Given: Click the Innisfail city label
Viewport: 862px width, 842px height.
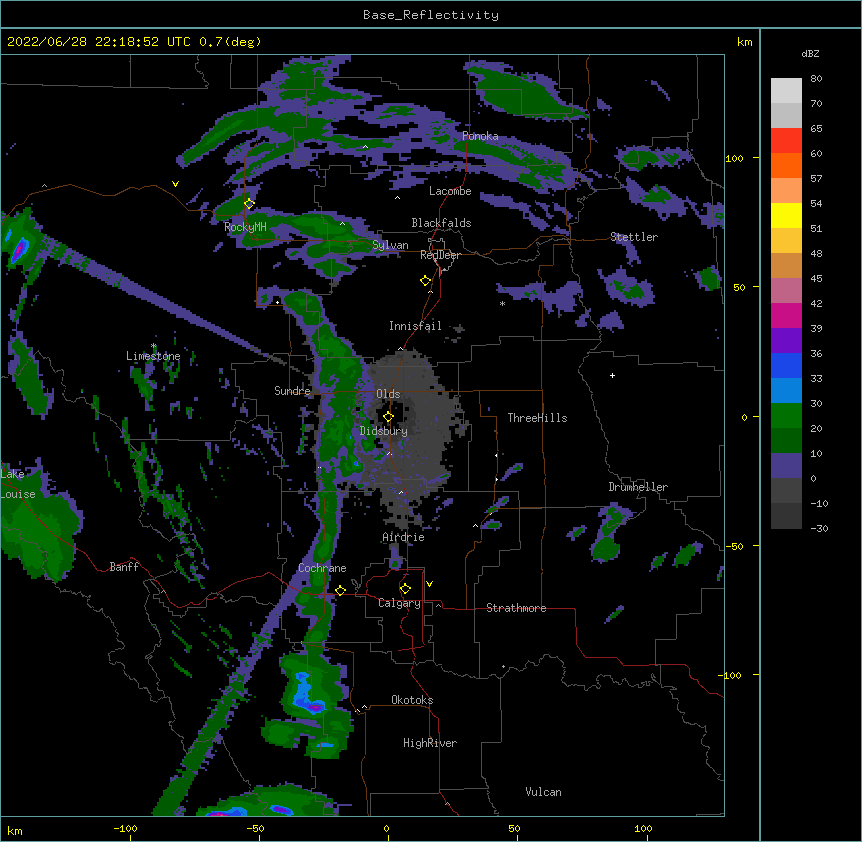Looking at the screenshot, I should point(415,326).
